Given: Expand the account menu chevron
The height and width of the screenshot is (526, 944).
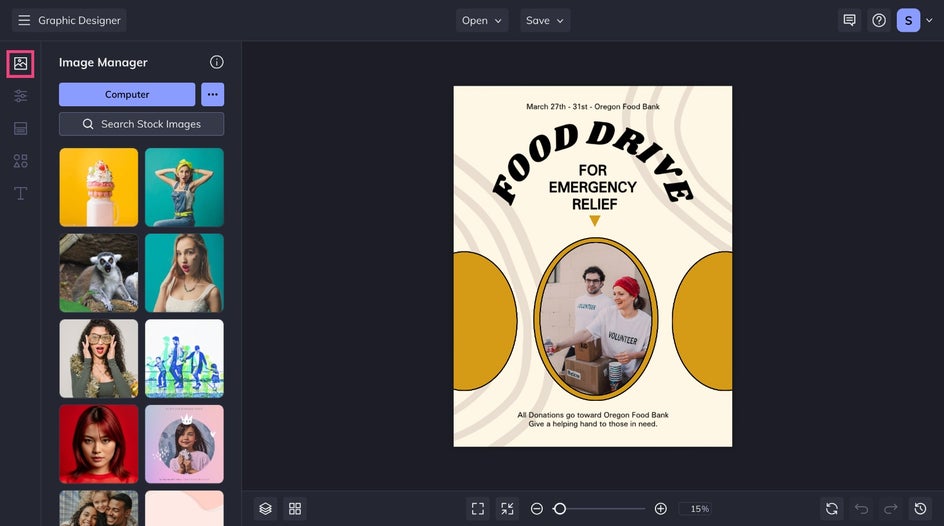Looking at the screenshot, I should [930, 20].
